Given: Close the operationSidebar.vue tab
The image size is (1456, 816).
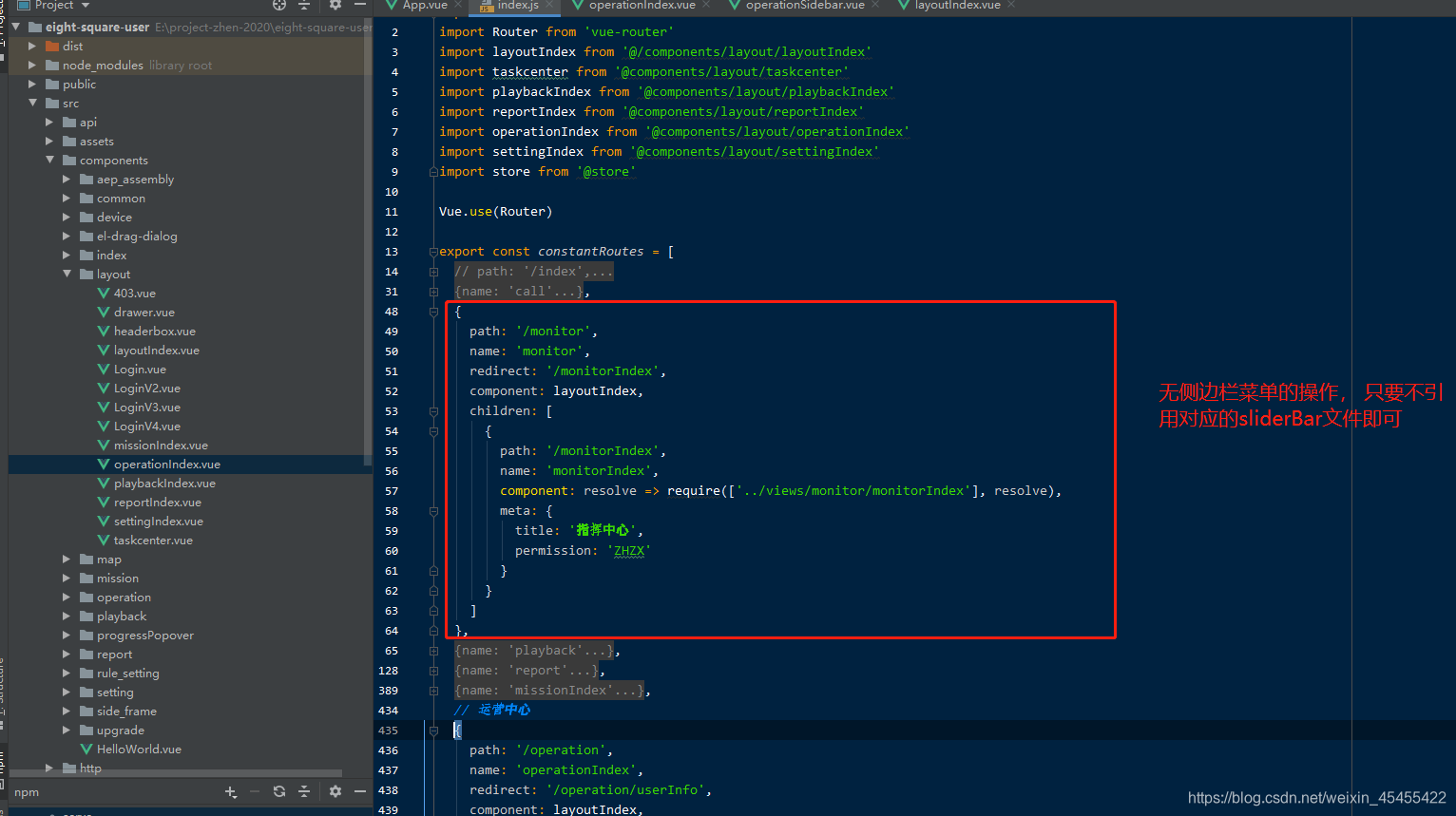Looking at the screenshot, I should (x=875, y=6).
